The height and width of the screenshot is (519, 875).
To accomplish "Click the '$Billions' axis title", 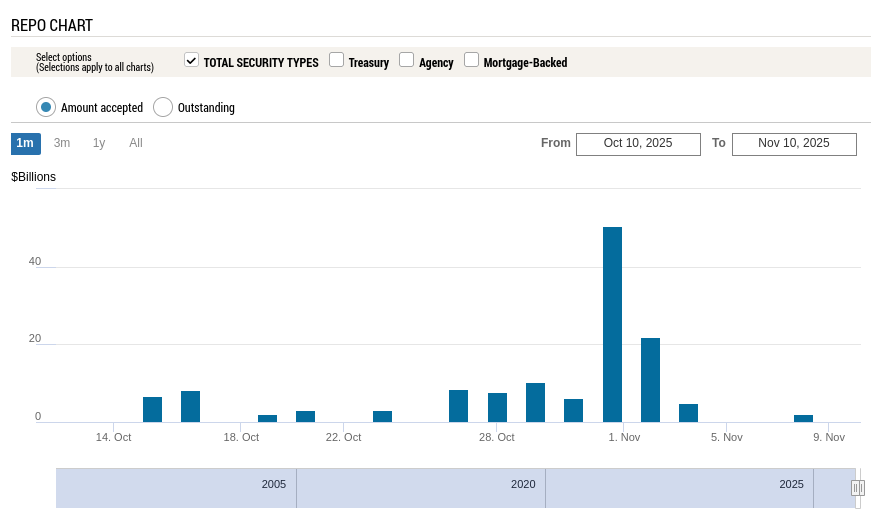I will pos(33,177).
